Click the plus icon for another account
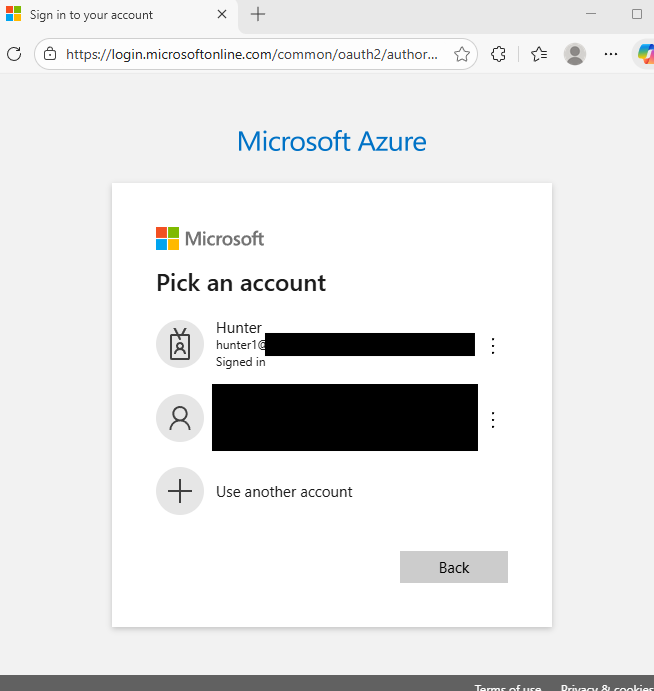 tap(180, 491)
